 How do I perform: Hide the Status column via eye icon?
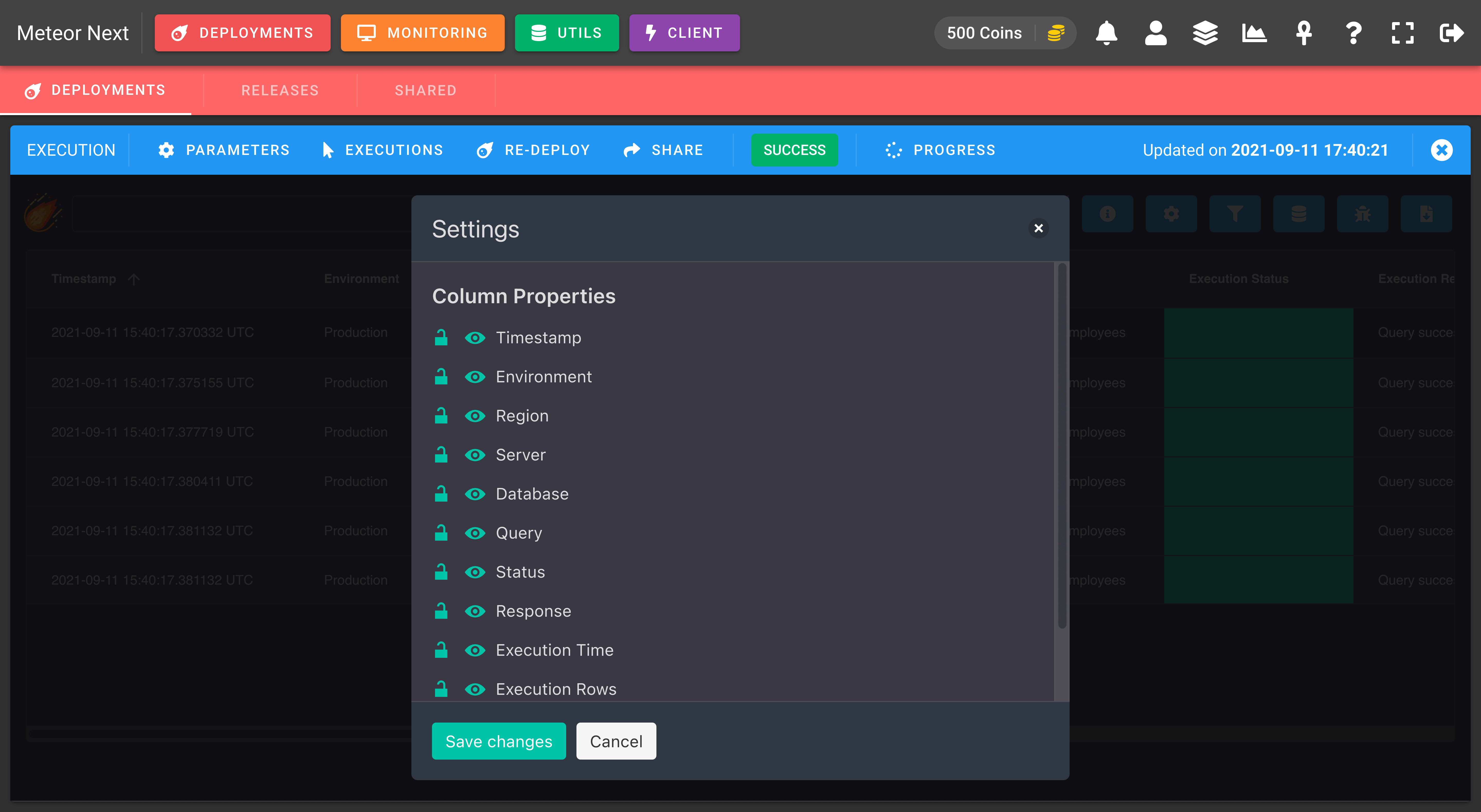click(475, 572)
